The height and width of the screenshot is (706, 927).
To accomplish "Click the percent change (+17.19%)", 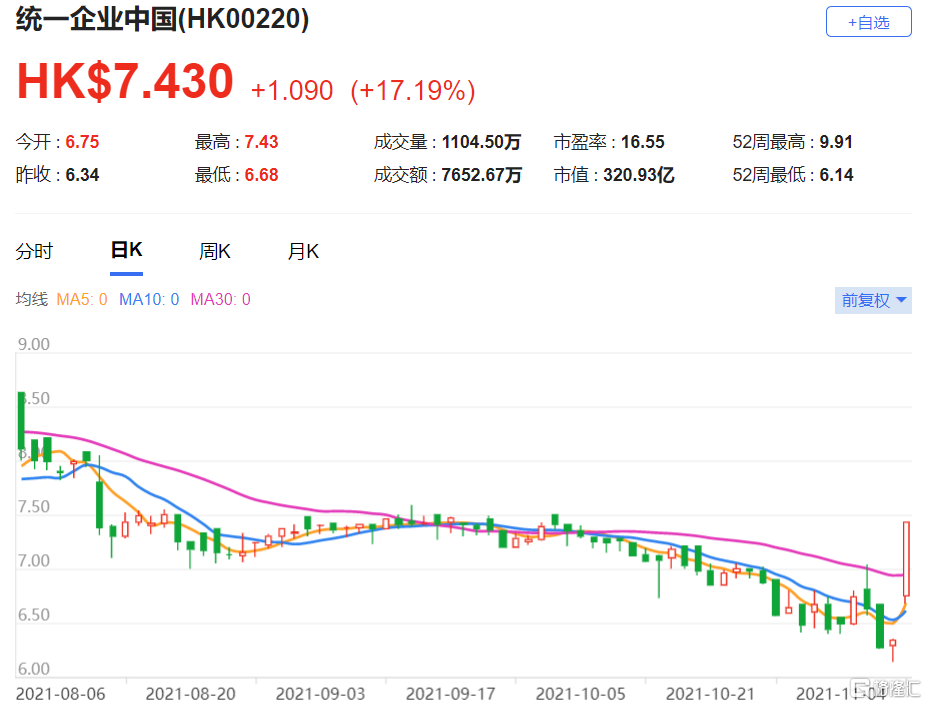I will [413, 91].
